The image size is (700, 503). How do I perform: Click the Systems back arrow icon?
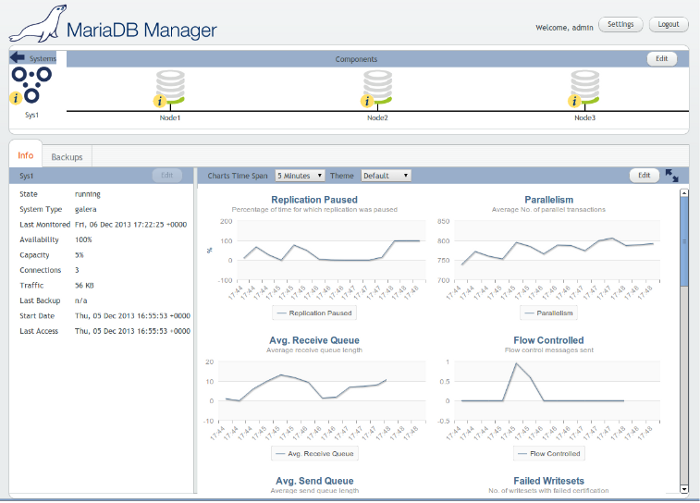point(18,59)
